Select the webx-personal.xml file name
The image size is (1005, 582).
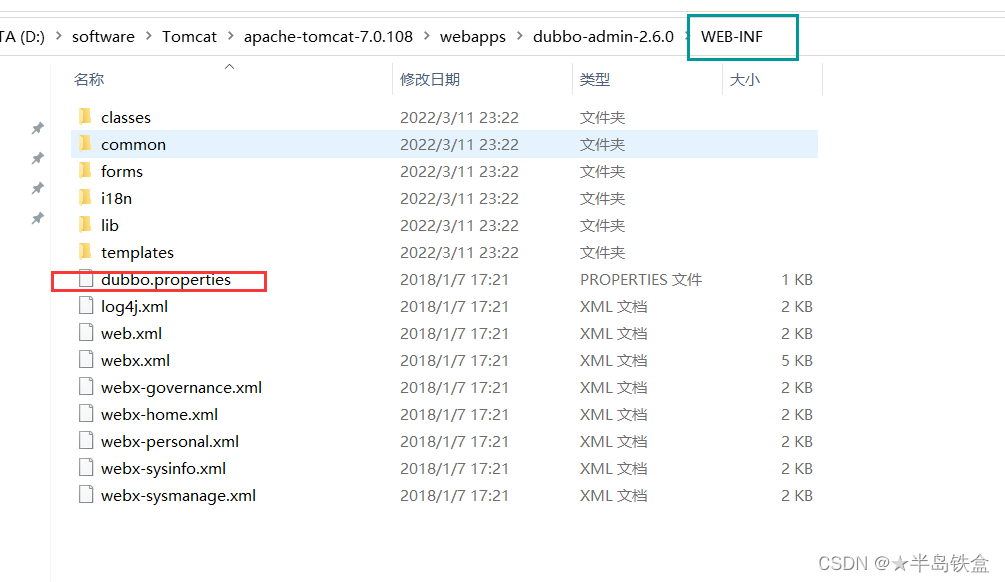[x=170, y=441]
